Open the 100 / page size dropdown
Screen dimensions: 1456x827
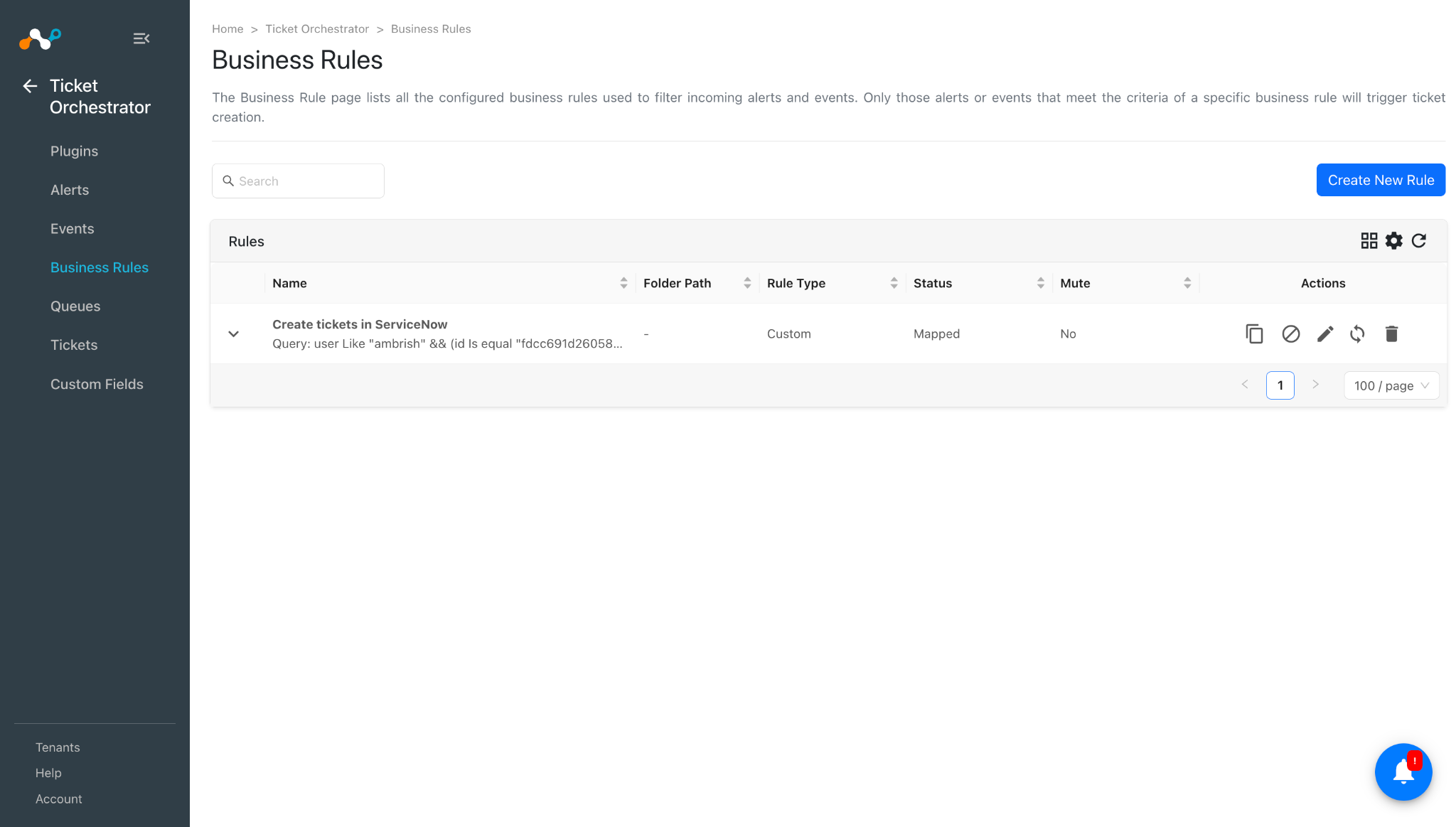pos(1391,385)
